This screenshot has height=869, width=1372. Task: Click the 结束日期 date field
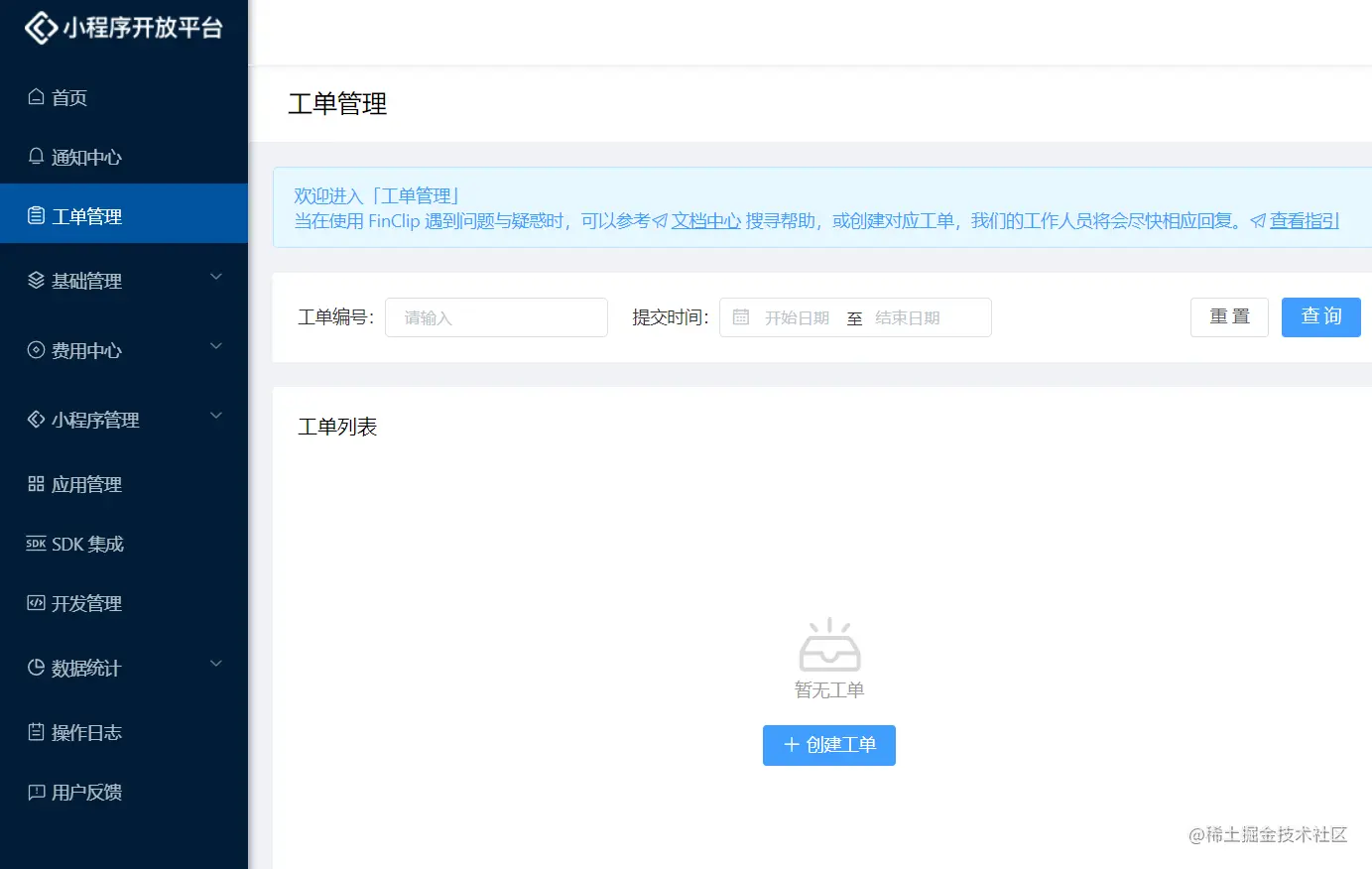click(x=908, y=317)
